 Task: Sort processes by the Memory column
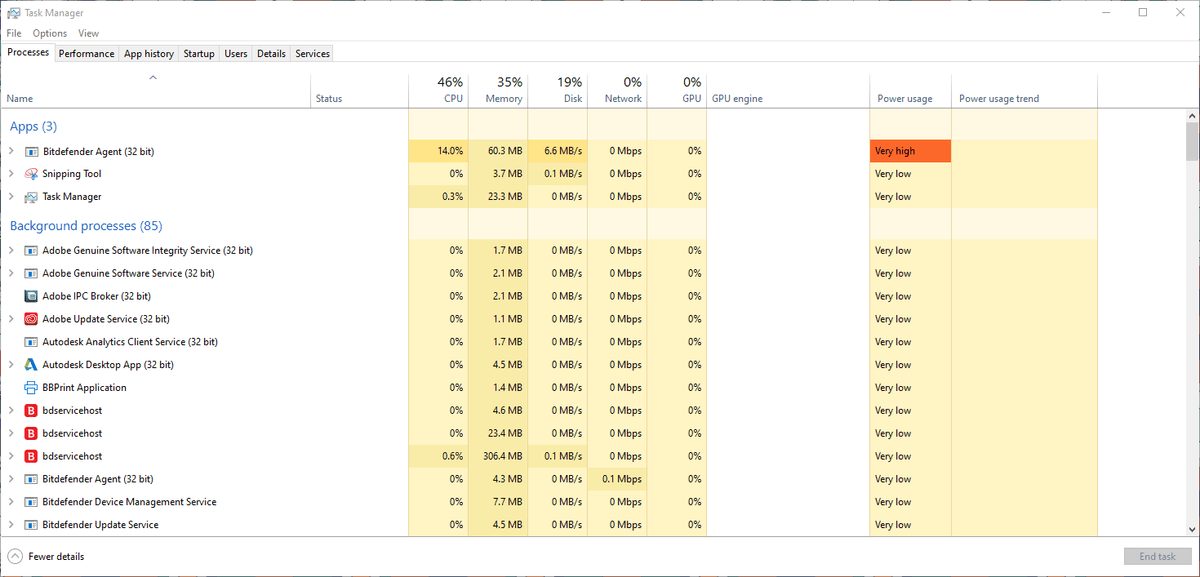pyautogui.click(x=498, y=90)
